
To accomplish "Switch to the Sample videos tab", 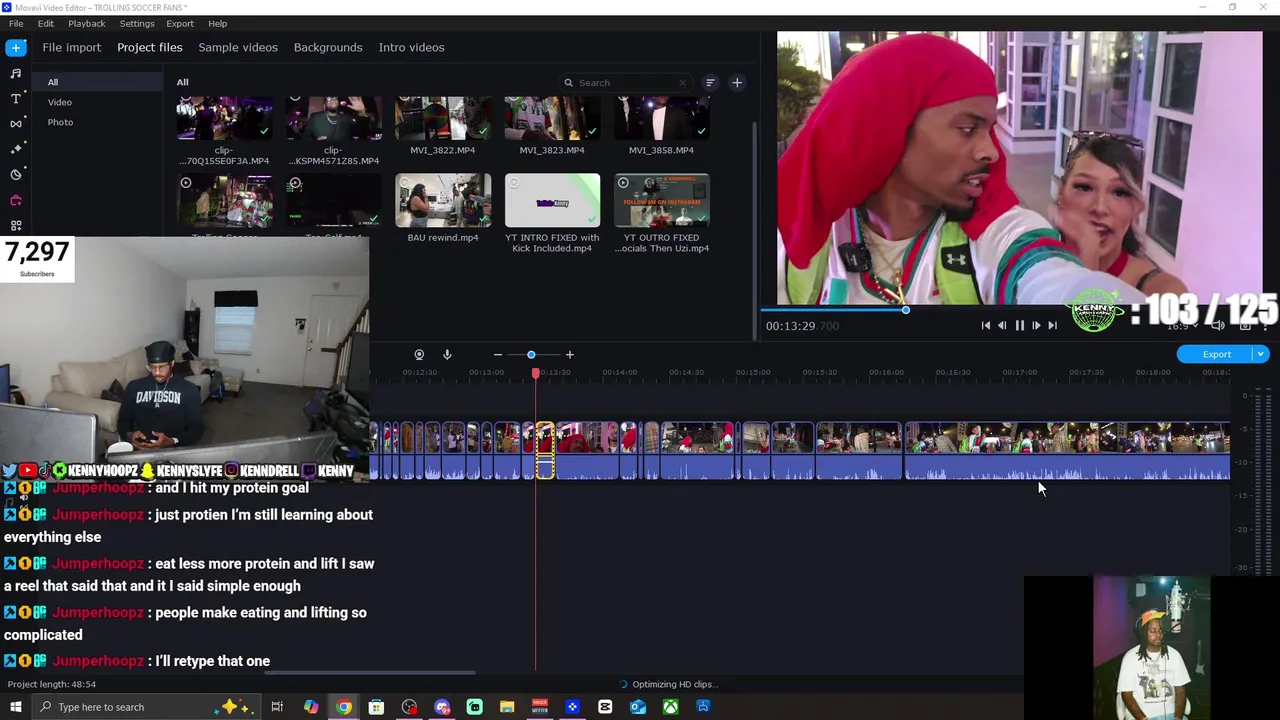I will click(x=238, y=47).
